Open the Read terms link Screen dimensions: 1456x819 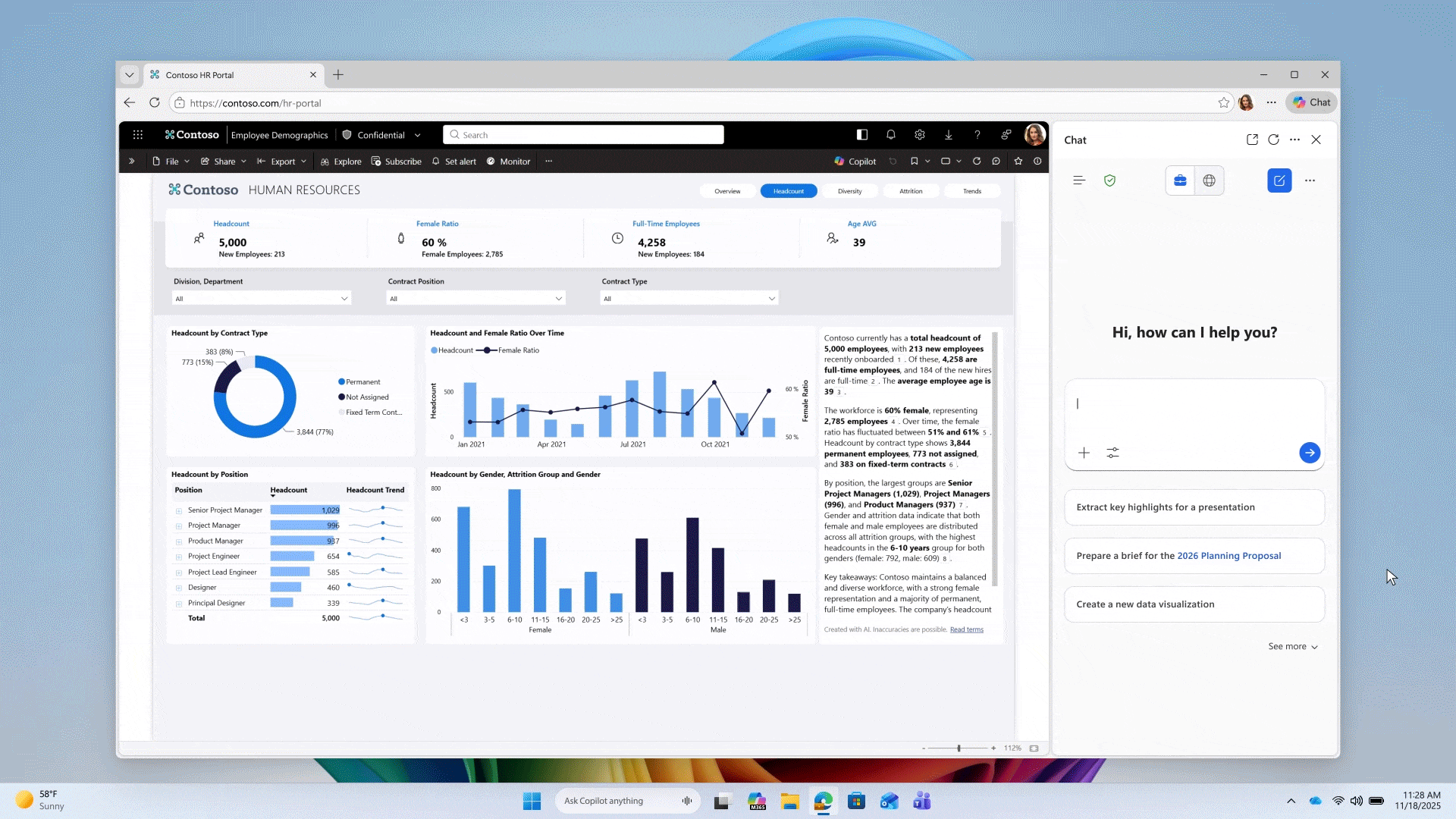point(966,629)
